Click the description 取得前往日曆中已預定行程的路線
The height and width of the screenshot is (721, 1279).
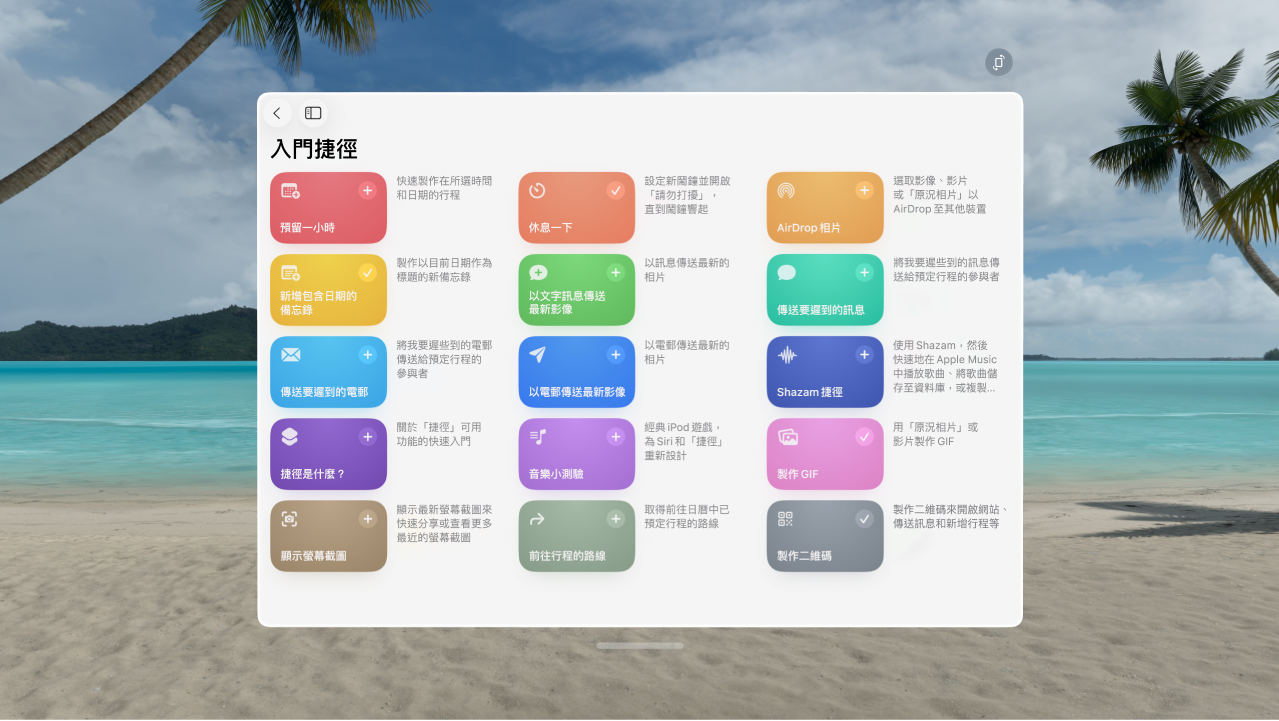click(687, 516)
